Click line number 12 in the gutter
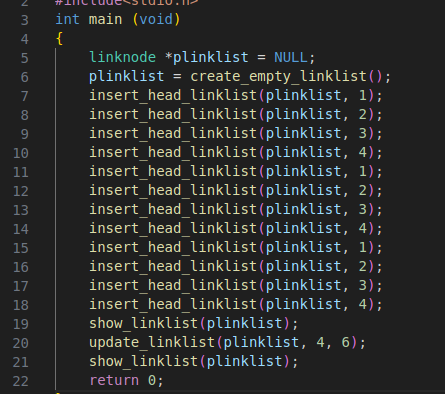This screenshot has width=445, height=394. (21, 191)
